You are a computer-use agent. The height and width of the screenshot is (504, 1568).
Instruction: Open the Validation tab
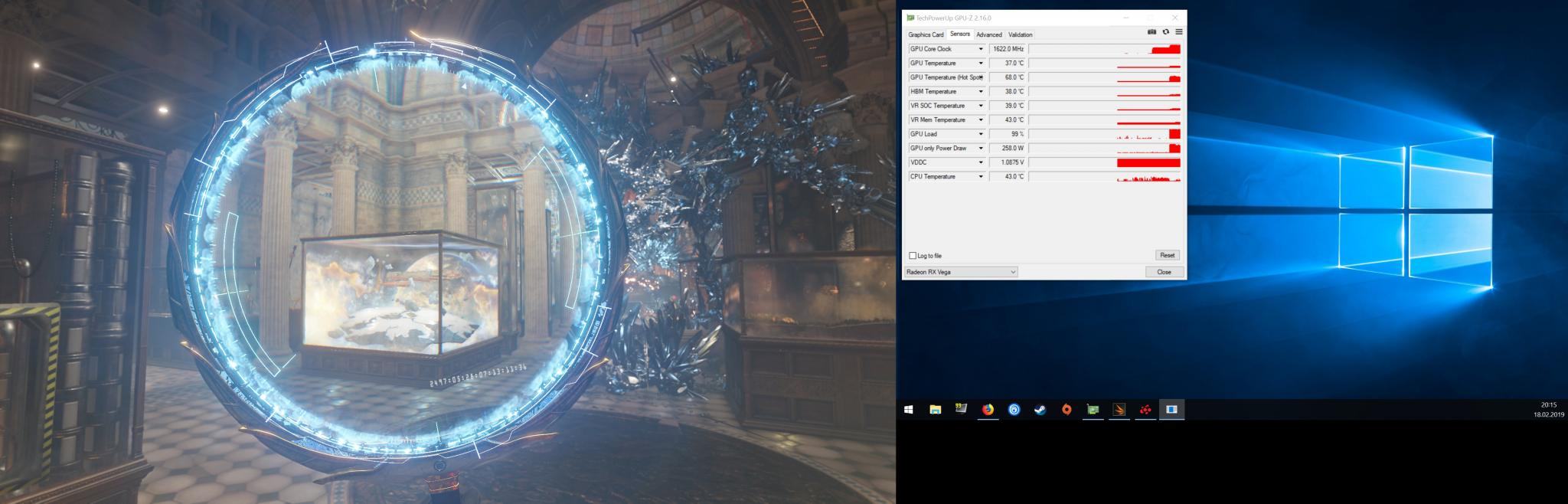pyautogui.click(x=1020, y=34)
